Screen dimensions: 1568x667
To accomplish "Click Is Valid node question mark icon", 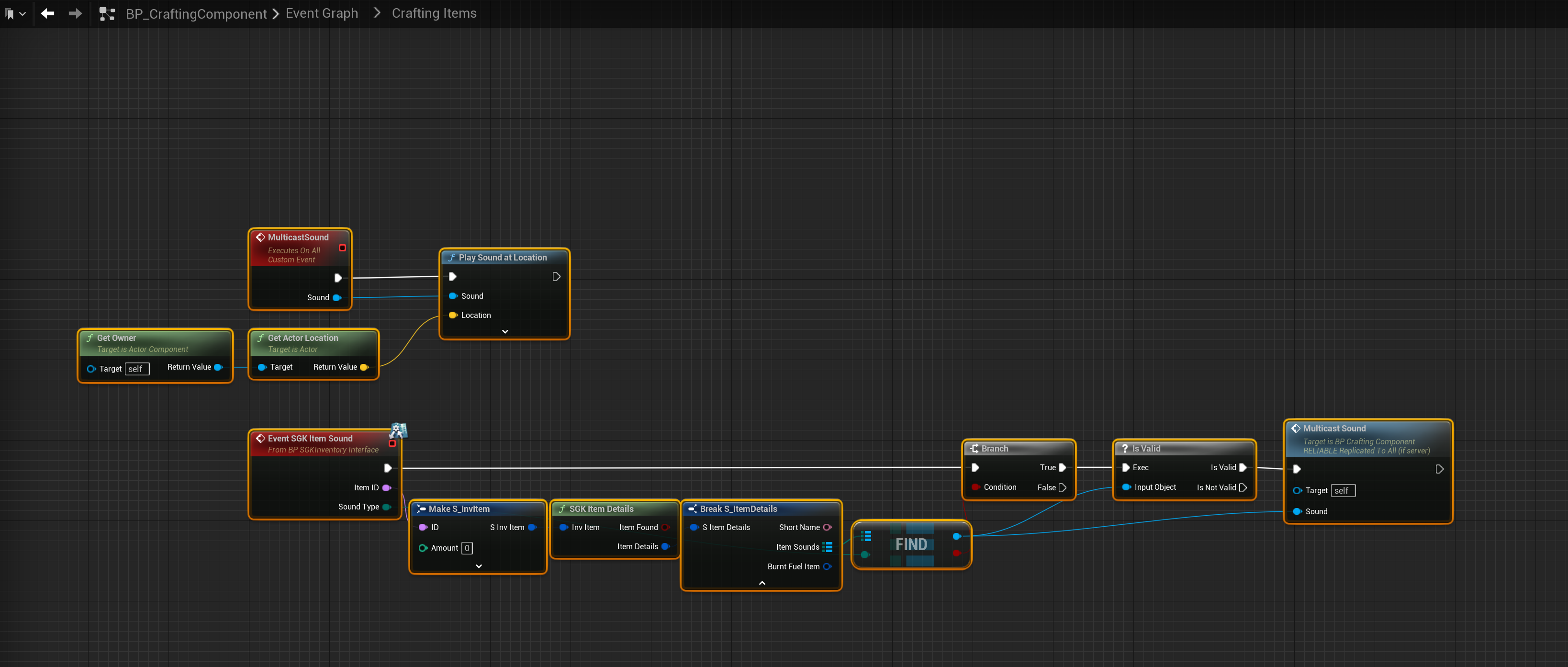I will (1124, 448).
